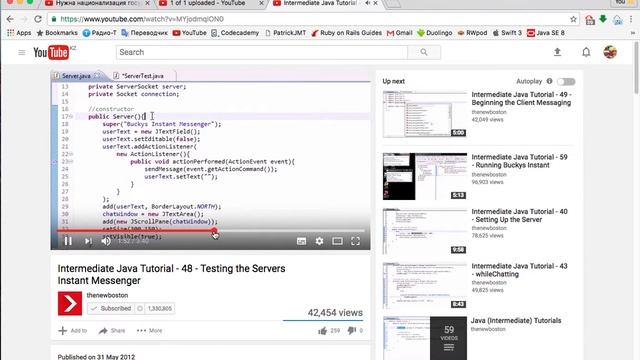640x360 pixels.
Task: Open video settings gear in player
Action: tap(319, 241)
